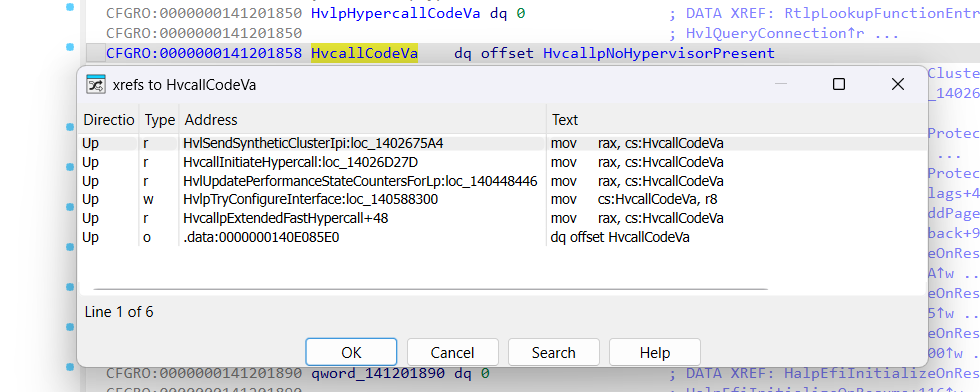Select the HvlSendSyntheticClusterIpi:loc_1402675A4 xref row

point(502,143)
